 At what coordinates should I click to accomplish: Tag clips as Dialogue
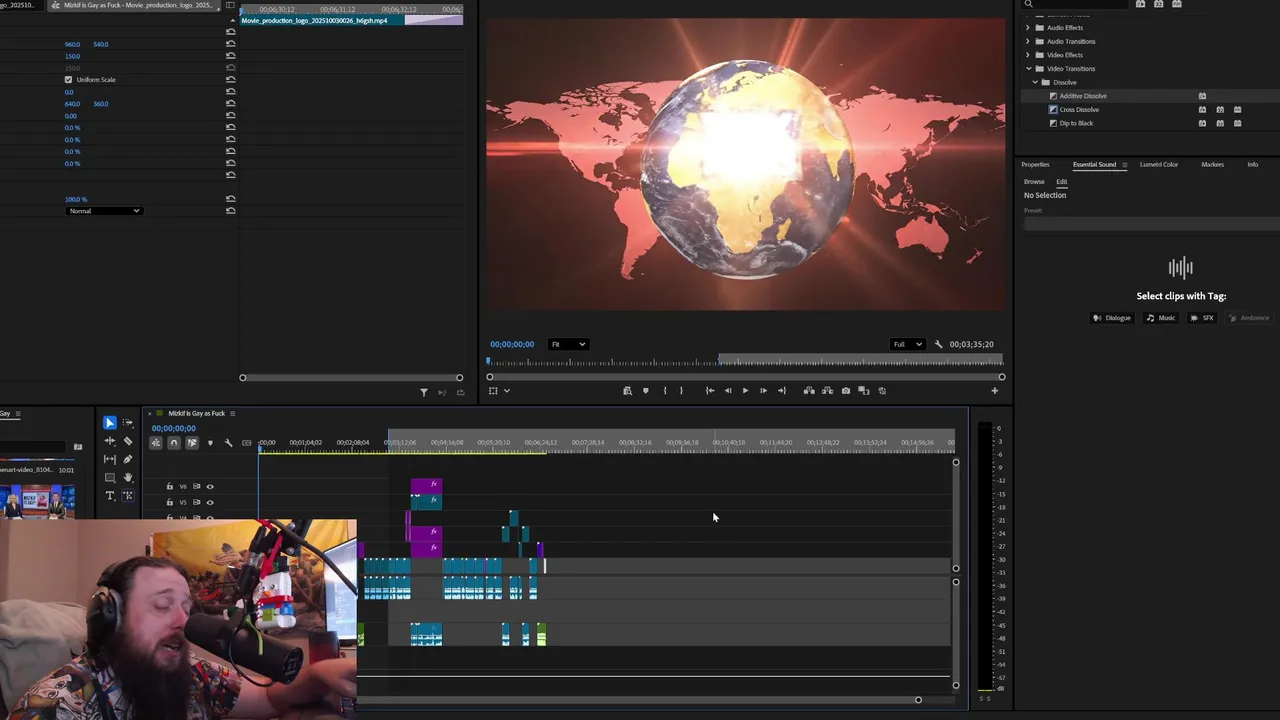click(1112, 318)
